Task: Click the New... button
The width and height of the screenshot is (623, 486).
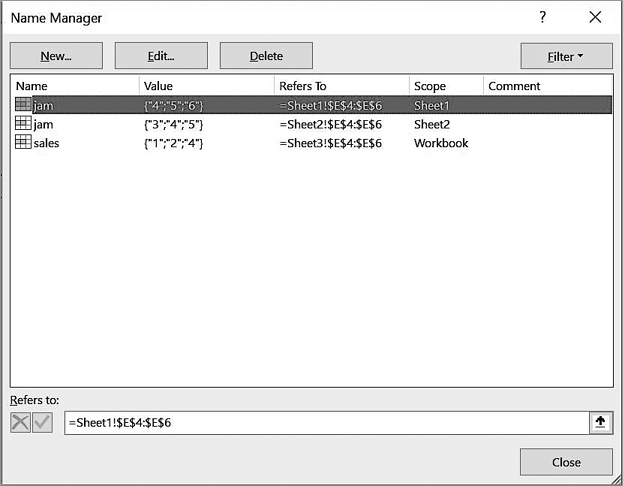Action: pyautogui.click(x=56, y=56)
